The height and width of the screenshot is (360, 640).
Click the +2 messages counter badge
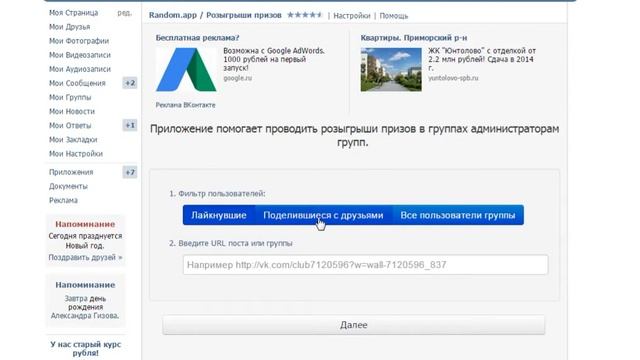coord(130,83)
